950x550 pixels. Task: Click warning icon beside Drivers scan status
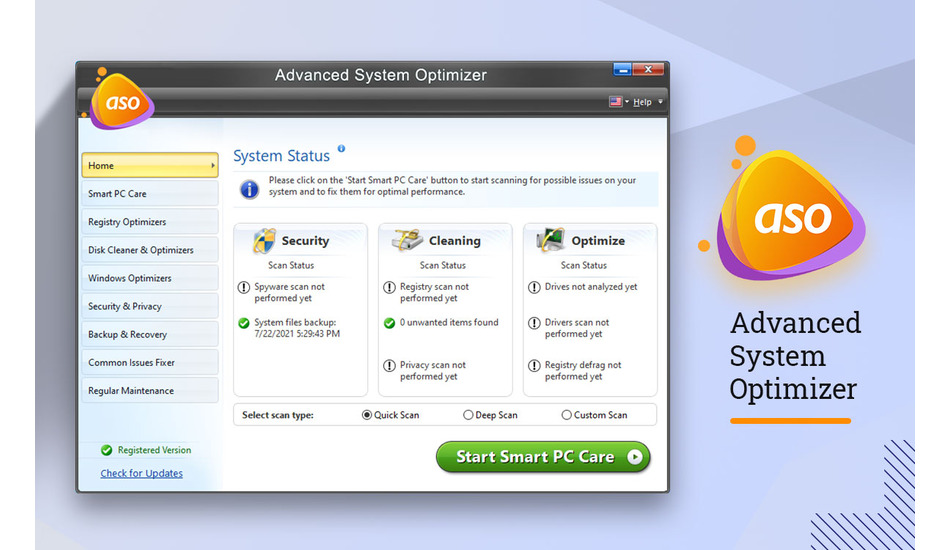(534, 323)
